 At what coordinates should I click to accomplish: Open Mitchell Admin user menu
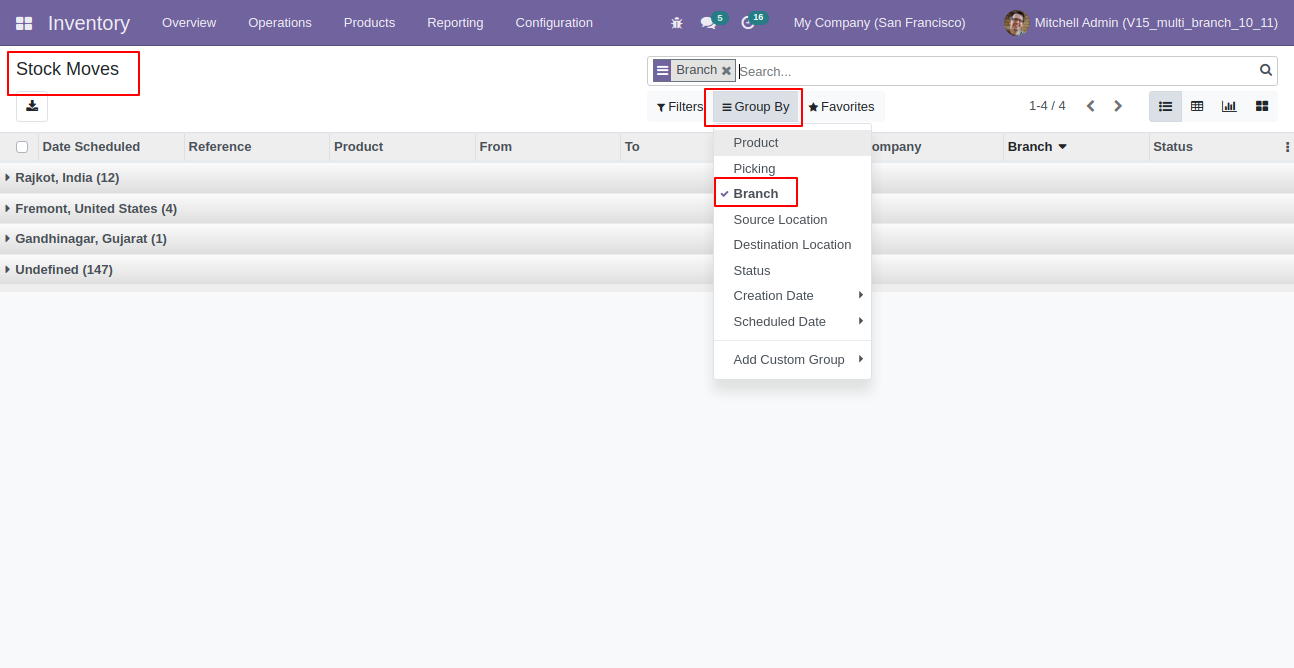[x=1141, y=23]
